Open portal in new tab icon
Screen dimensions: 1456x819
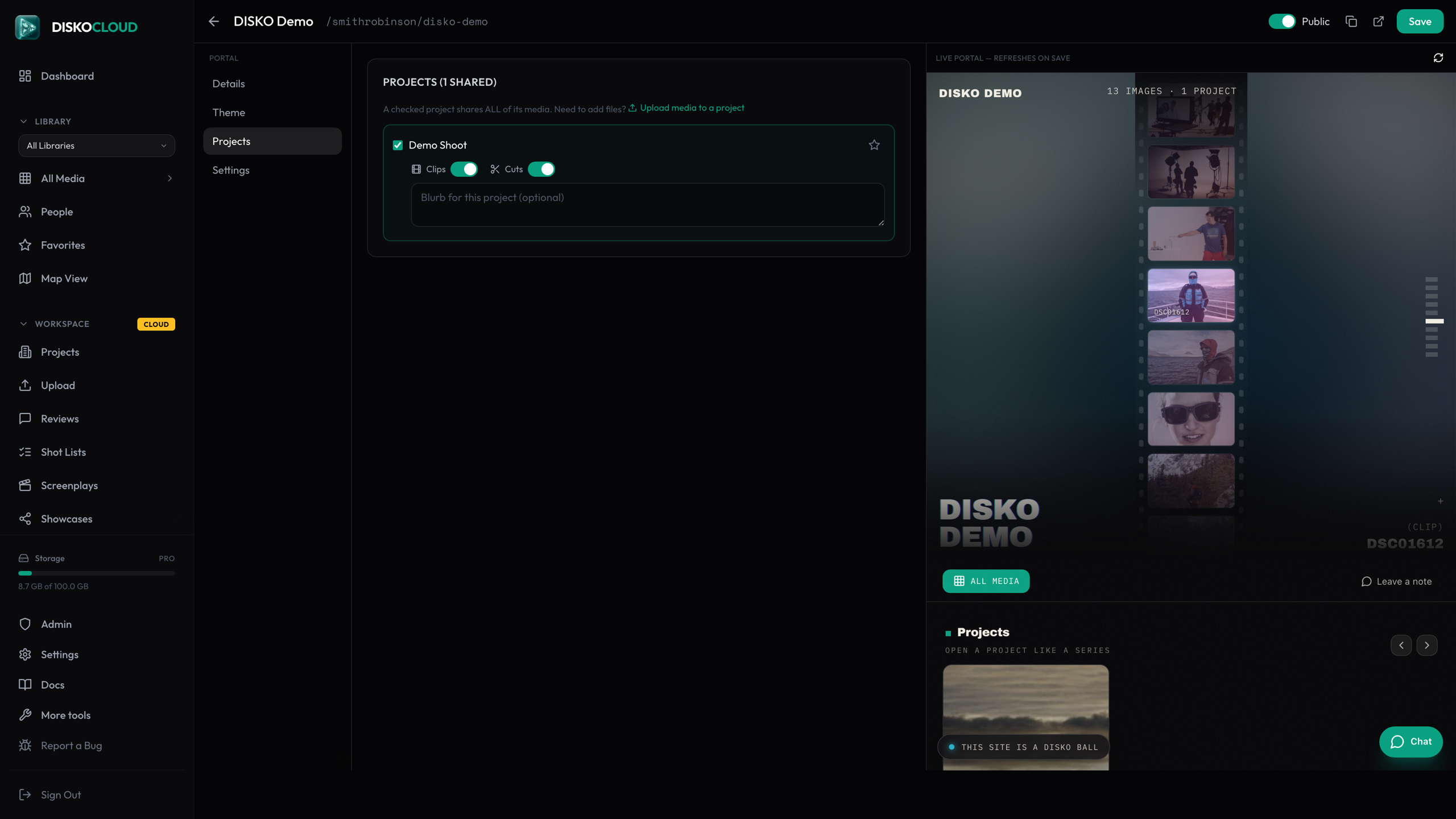1378,22
